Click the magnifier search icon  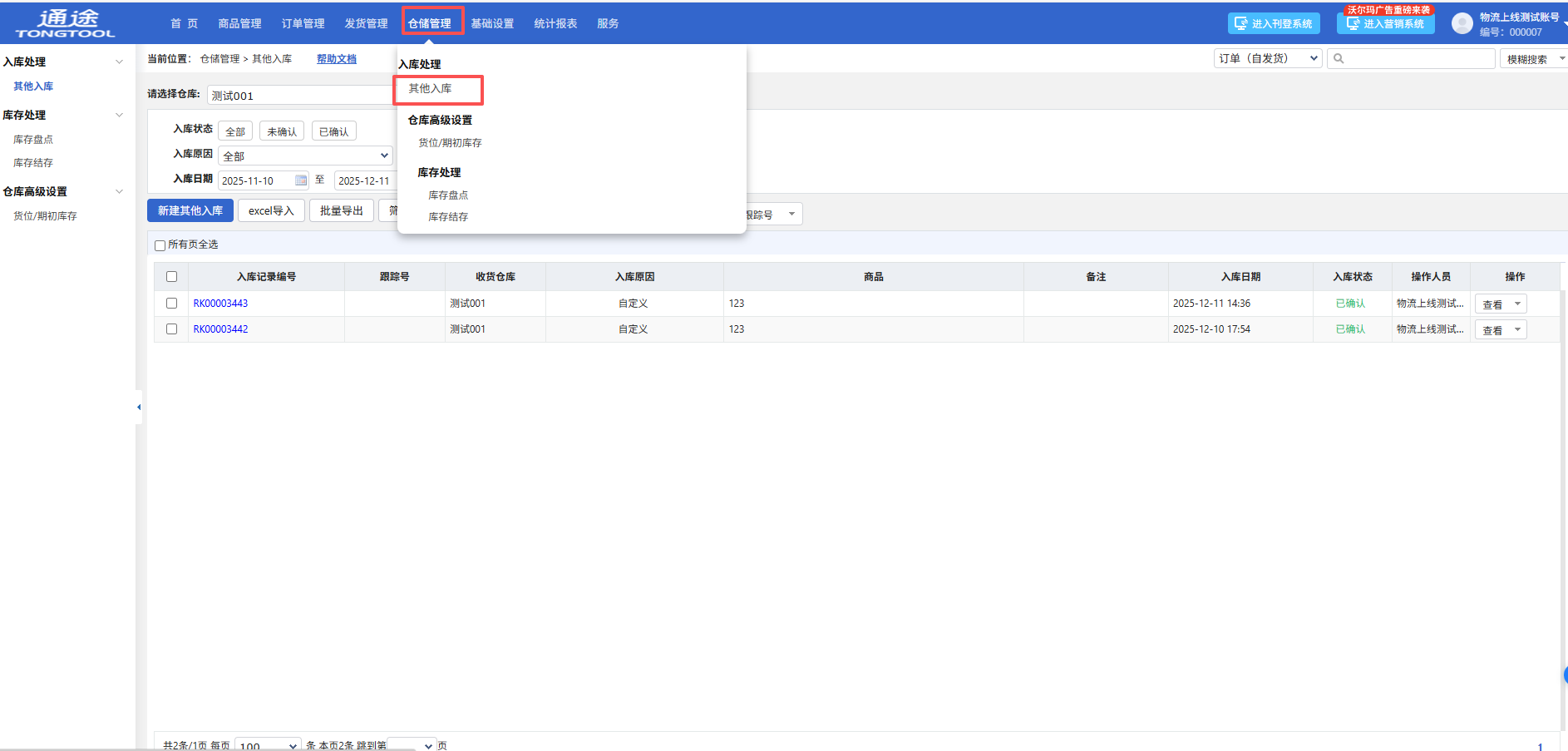click(x=1339, y=59)
